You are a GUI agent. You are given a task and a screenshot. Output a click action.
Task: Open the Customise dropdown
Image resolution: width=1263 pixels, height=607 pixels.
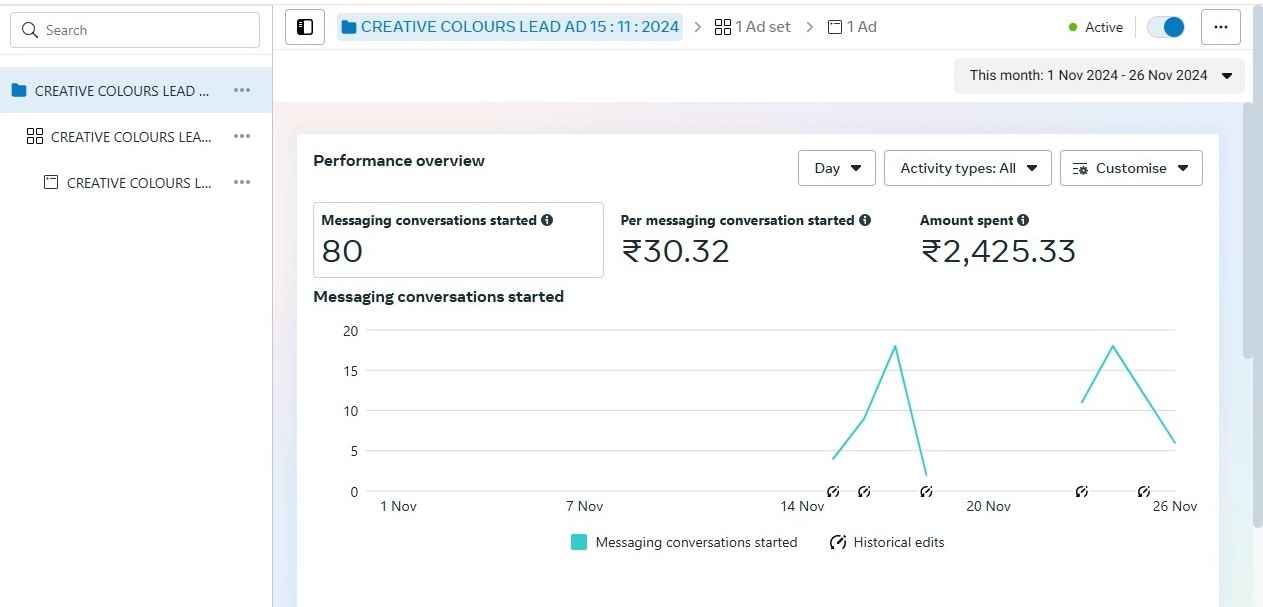[x=1131, y=168]
